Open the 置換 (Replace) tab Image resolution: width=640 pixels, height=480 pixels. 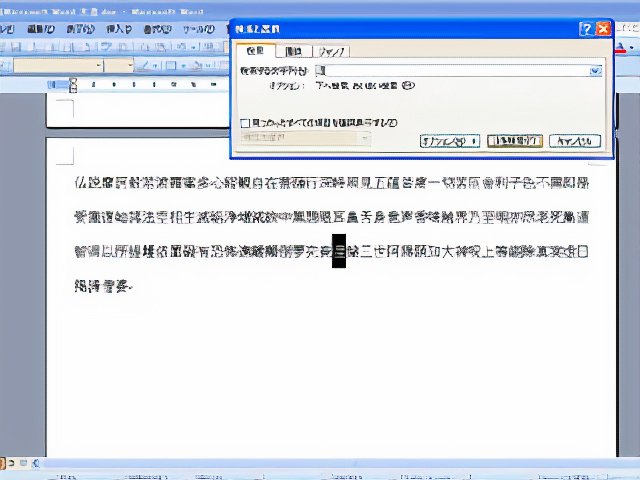294,50
